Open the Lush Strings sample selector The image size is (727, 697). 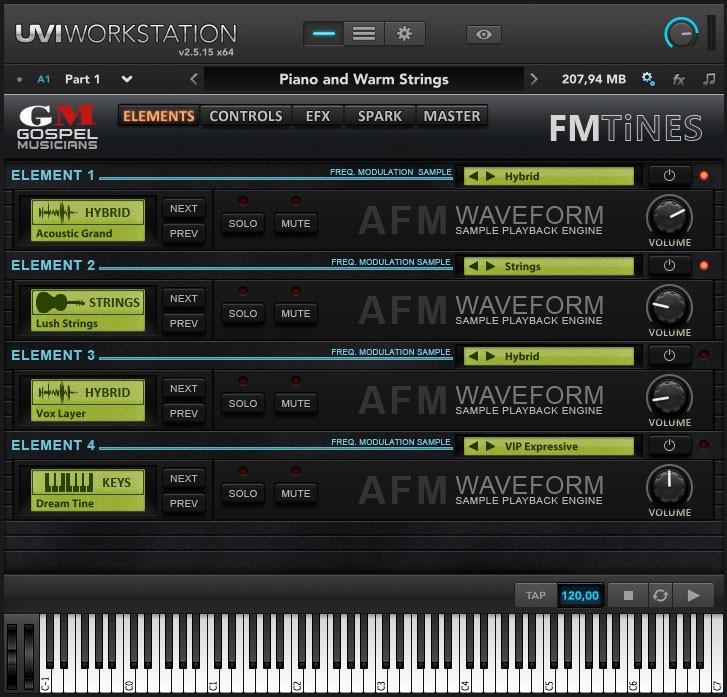(x=88, y=310)
